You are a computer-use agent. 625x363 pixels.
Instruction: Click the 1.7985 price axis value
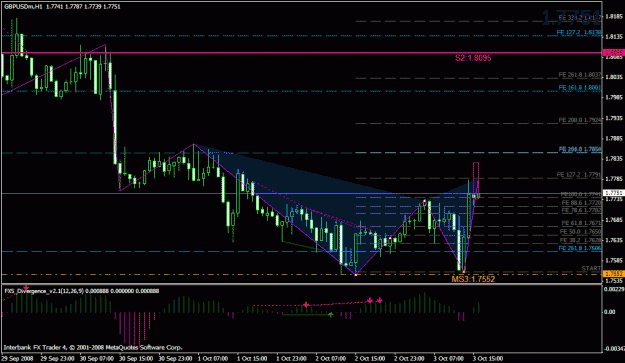615,97
